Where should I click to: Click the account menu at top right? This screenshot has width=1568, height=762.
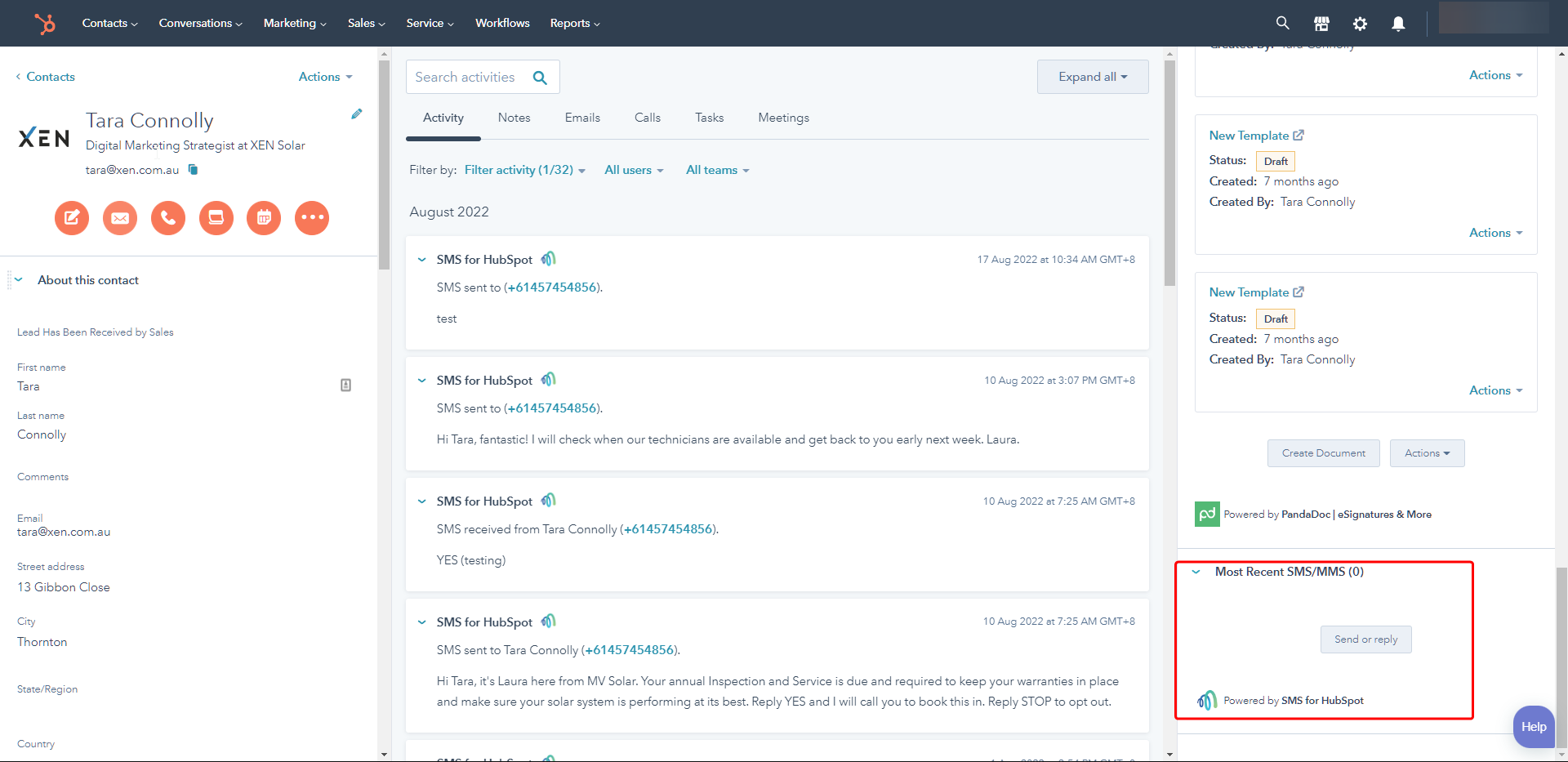pos(1494,18)
